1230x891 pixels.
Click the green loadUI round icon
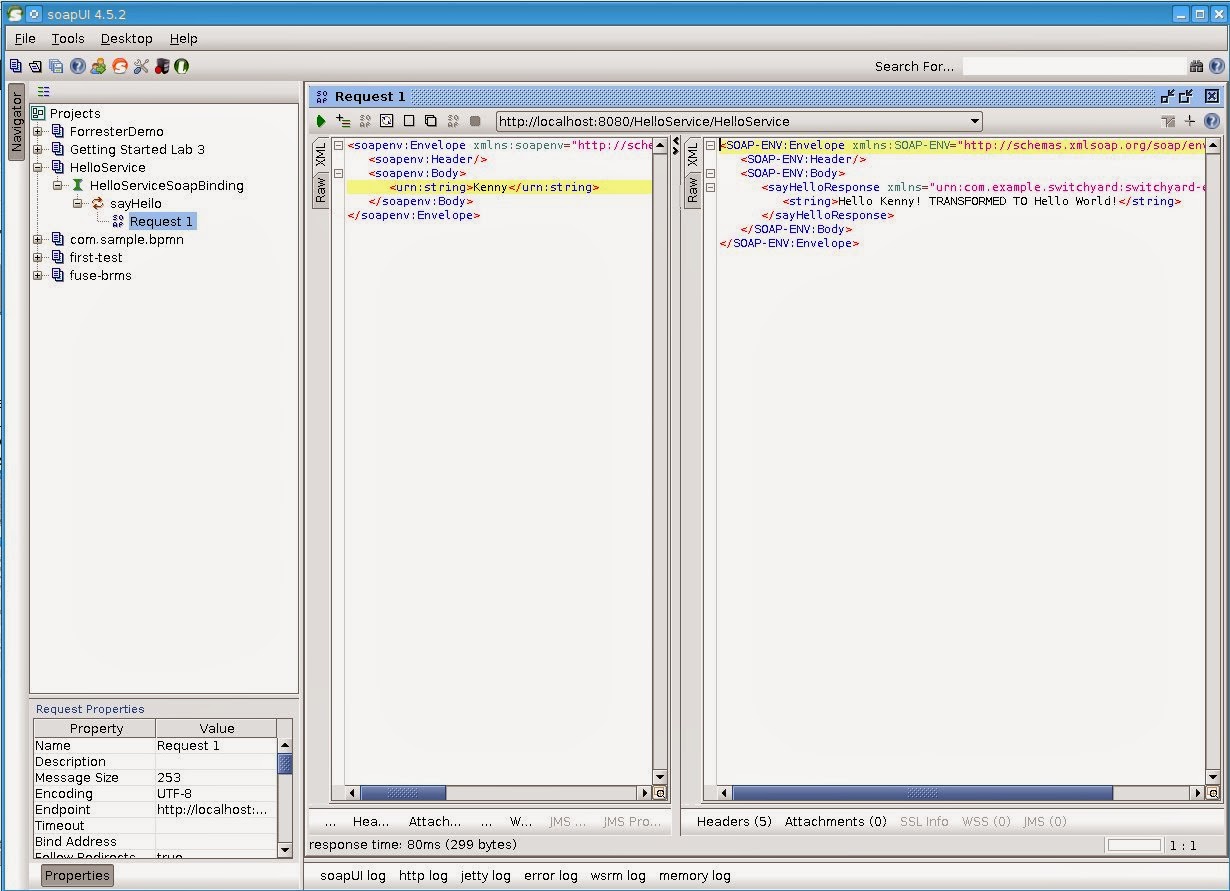tap(181, 66)
